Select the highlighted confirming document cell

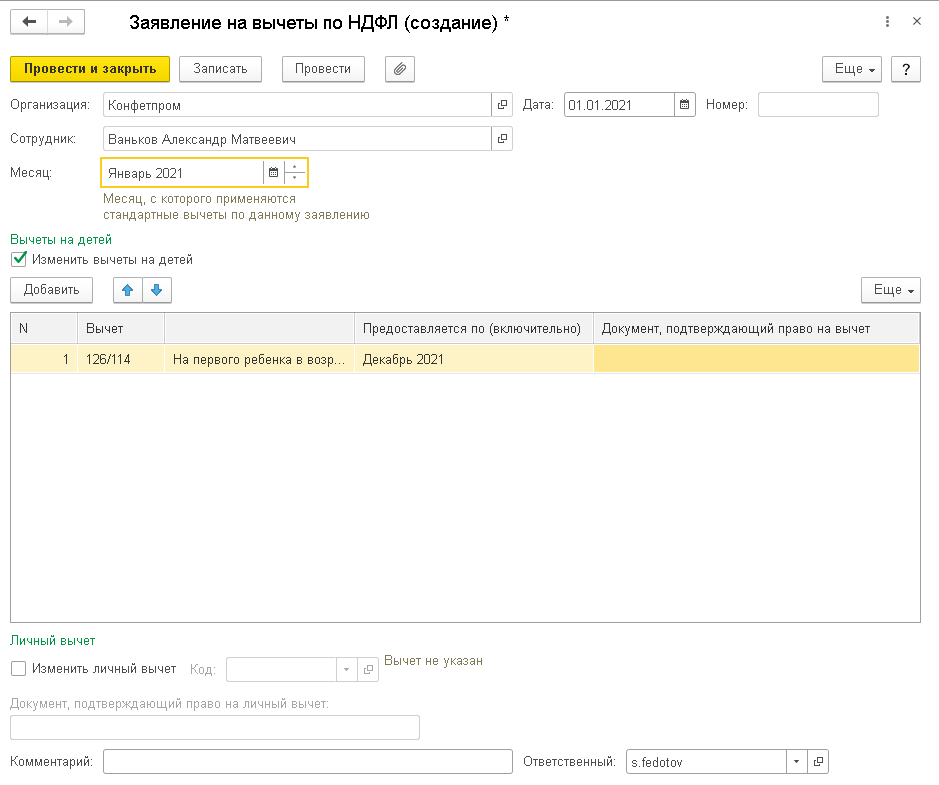(x=756, y=359)
